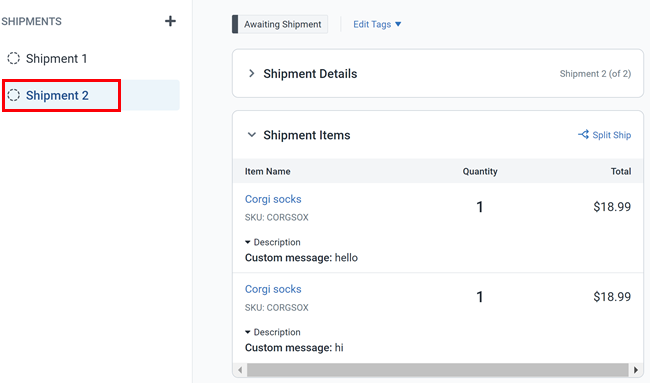Click the Quantity column header
This screenshot has height=383, width=650.
tap(480, 171)
